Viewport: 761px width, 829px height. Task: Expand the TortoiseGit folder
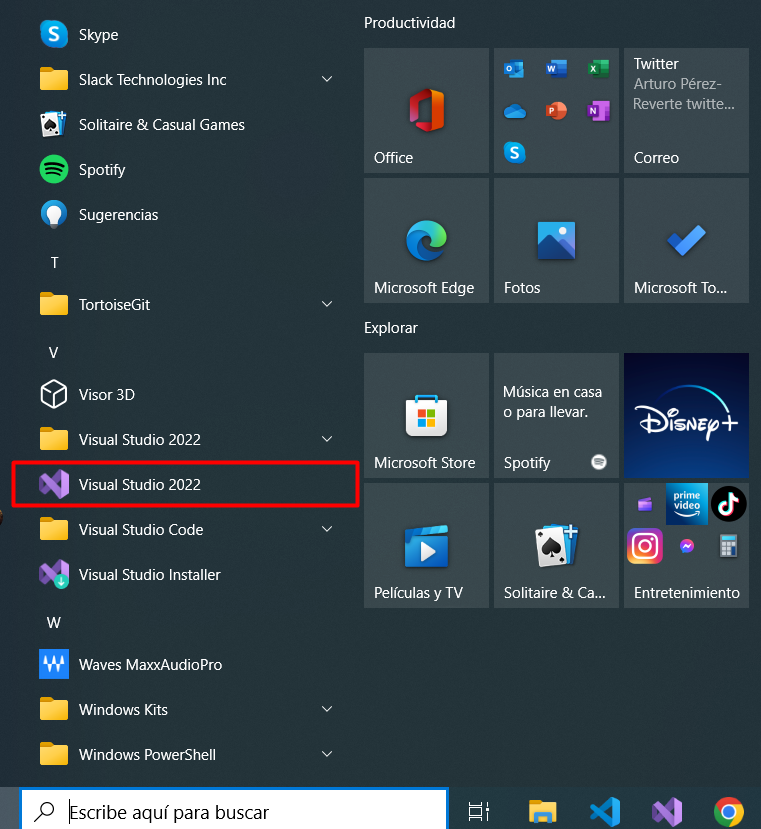[x=326, y=305]
